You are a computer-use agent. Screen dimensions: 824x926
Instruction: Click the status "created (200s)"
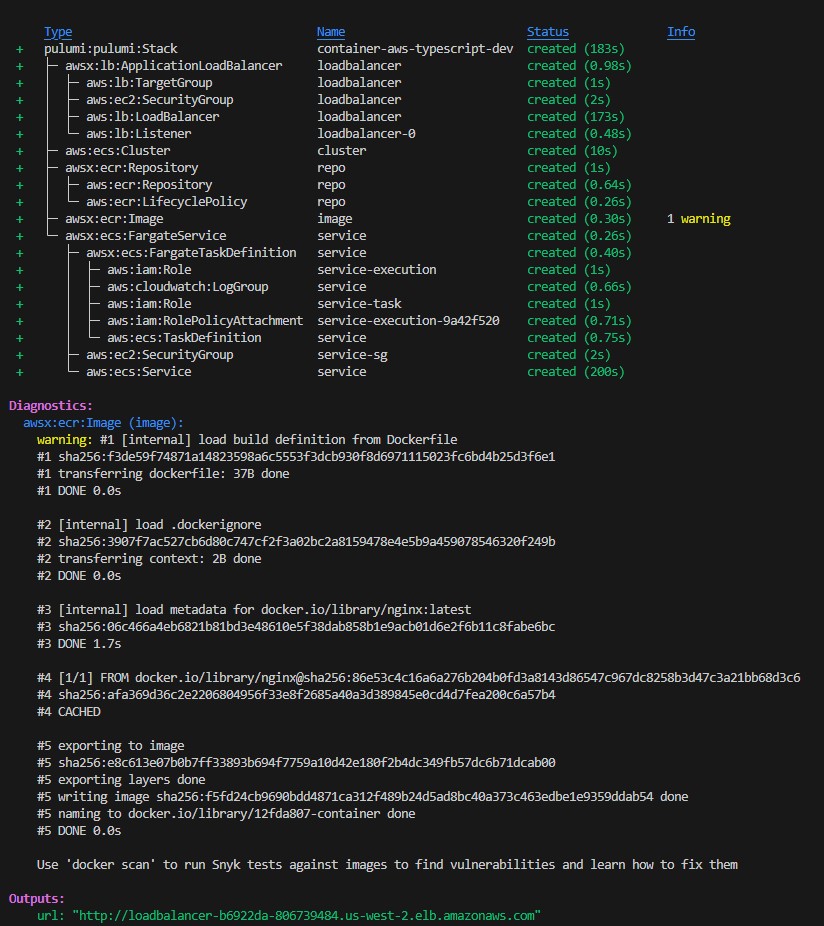576,372
